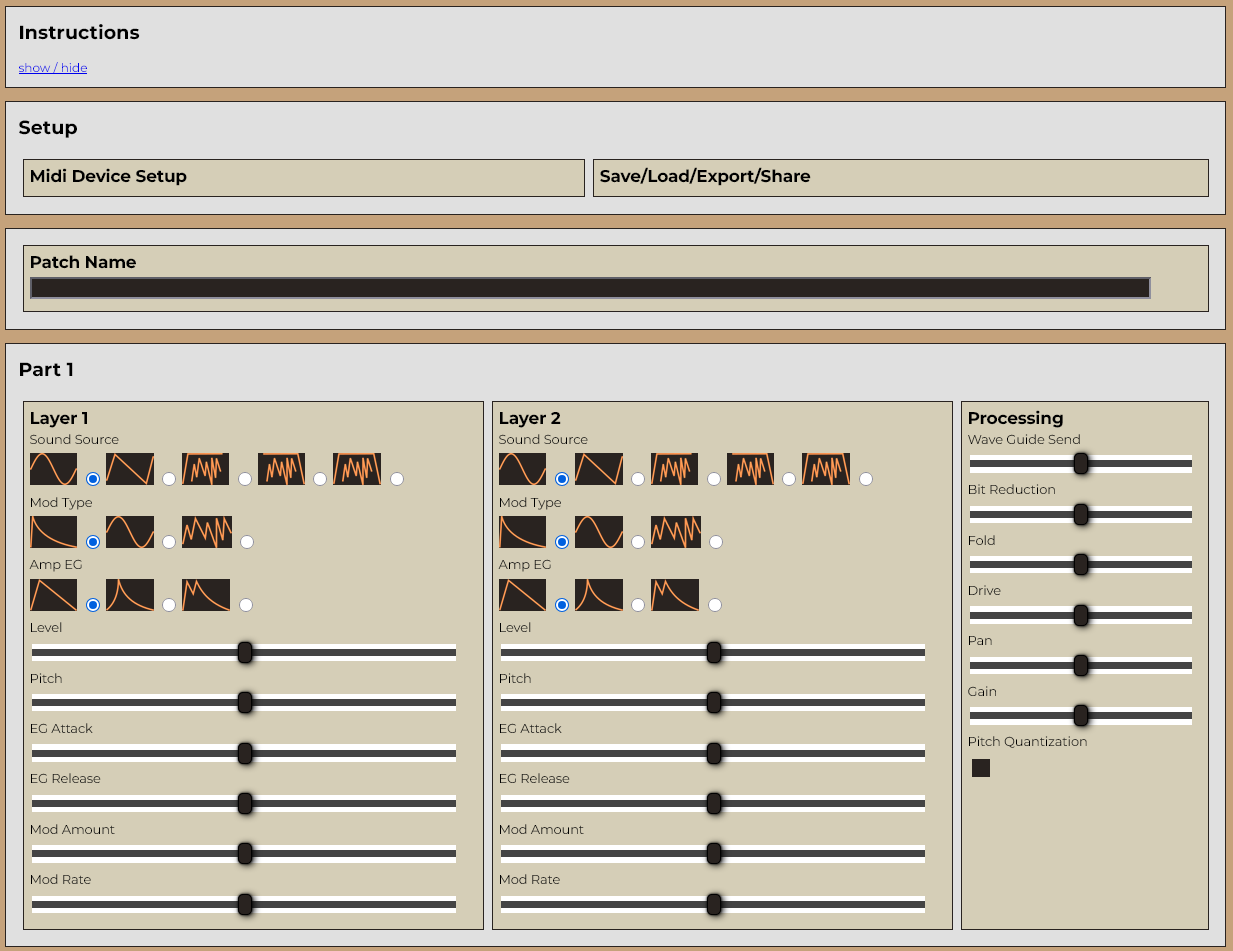Adjust the Pan slider
The width and height of the screenshot is (1233, 951).
pyautogui.click(x=1081, y=665)
